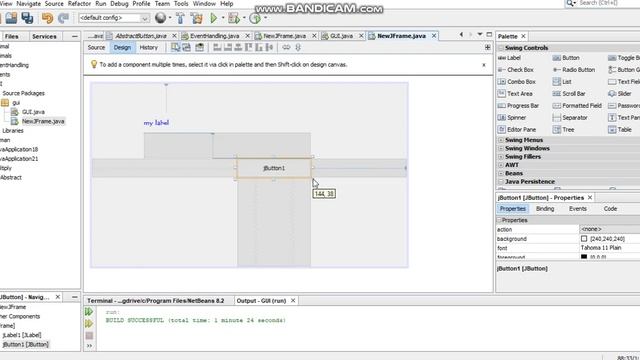Click the Profile Project toolbar icon
Screen dimensions: 640x360
(255, 18)
